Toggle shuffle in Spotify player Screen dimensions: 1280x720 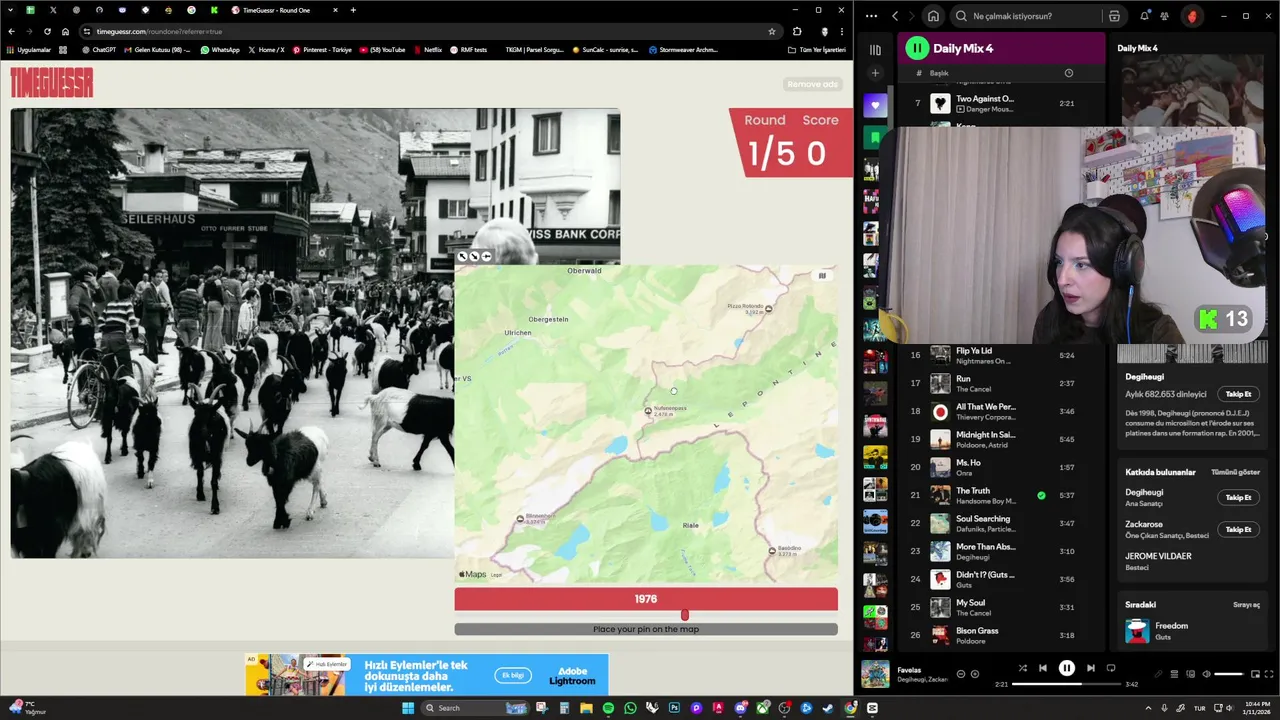1022,668
